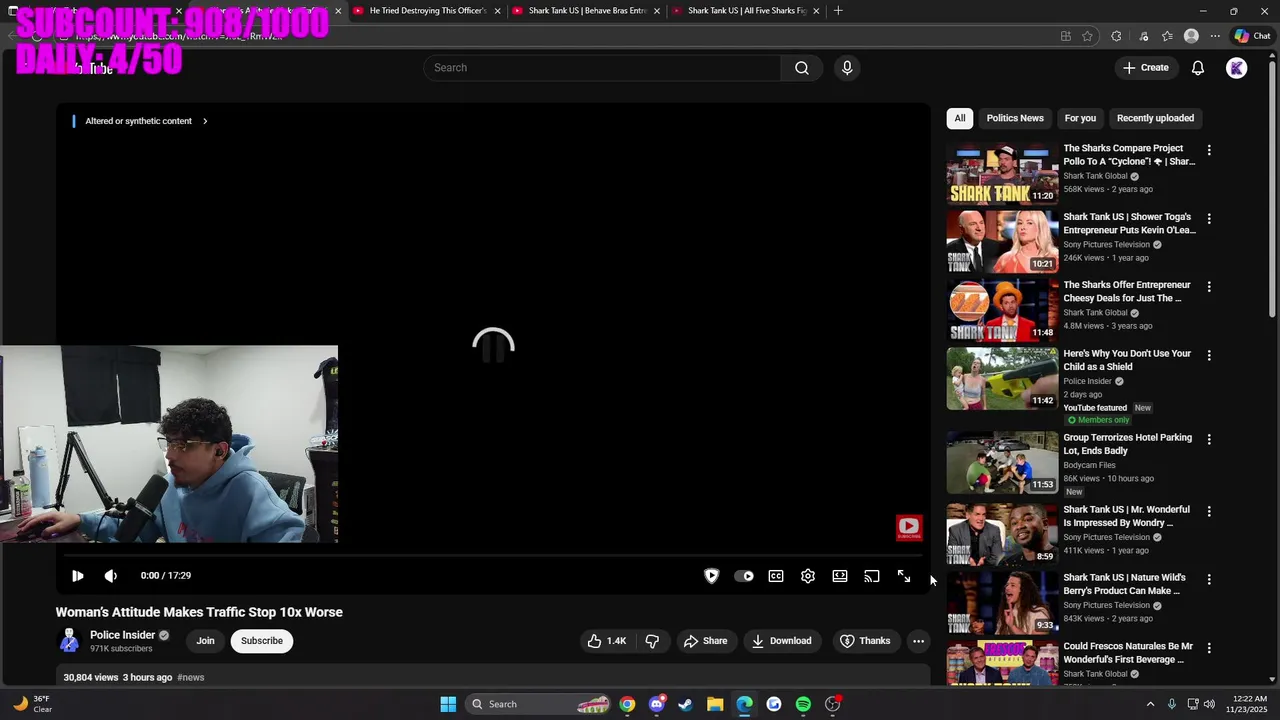This screenshot has width=1280, height=720.
Task: Share the video
Action: point(705,641)
